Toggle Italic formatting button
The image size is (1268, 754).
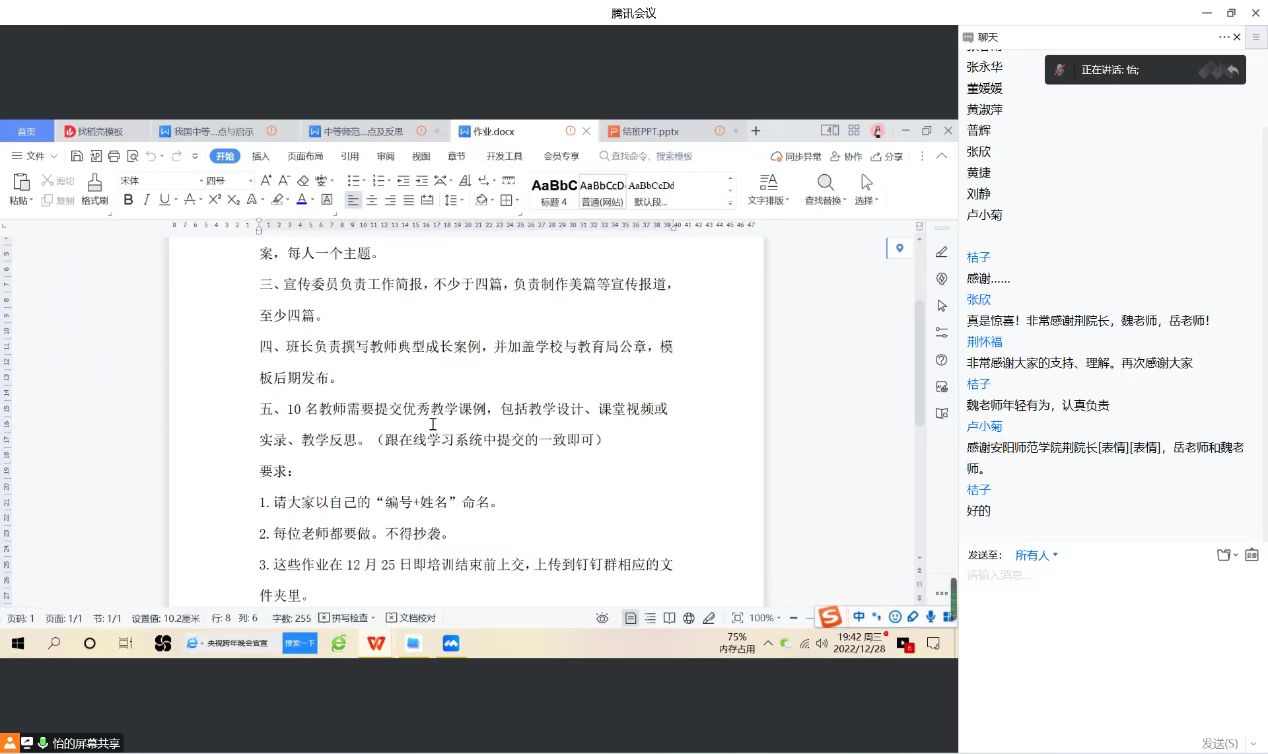click(146, 200)
